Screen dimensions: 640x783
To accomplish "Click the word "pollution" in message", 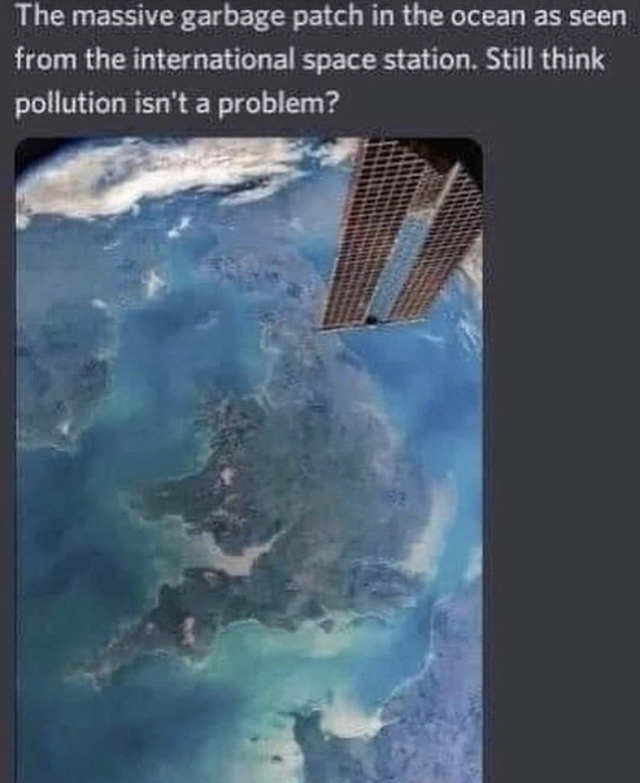I will pos(70,104).
